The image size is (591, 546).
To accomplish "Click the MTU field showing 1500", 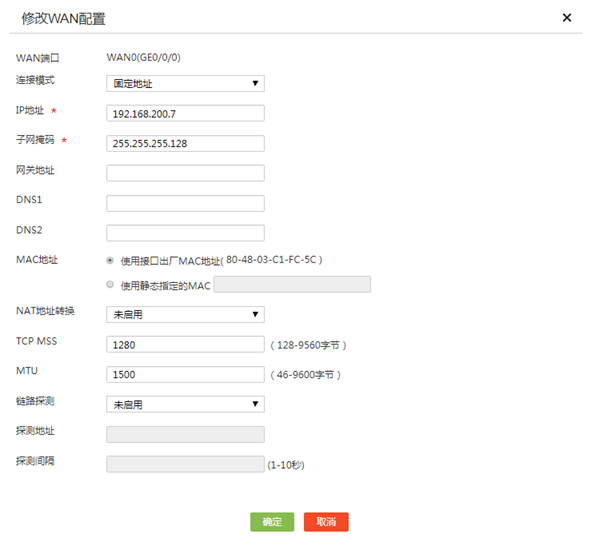I will point(185,375).
